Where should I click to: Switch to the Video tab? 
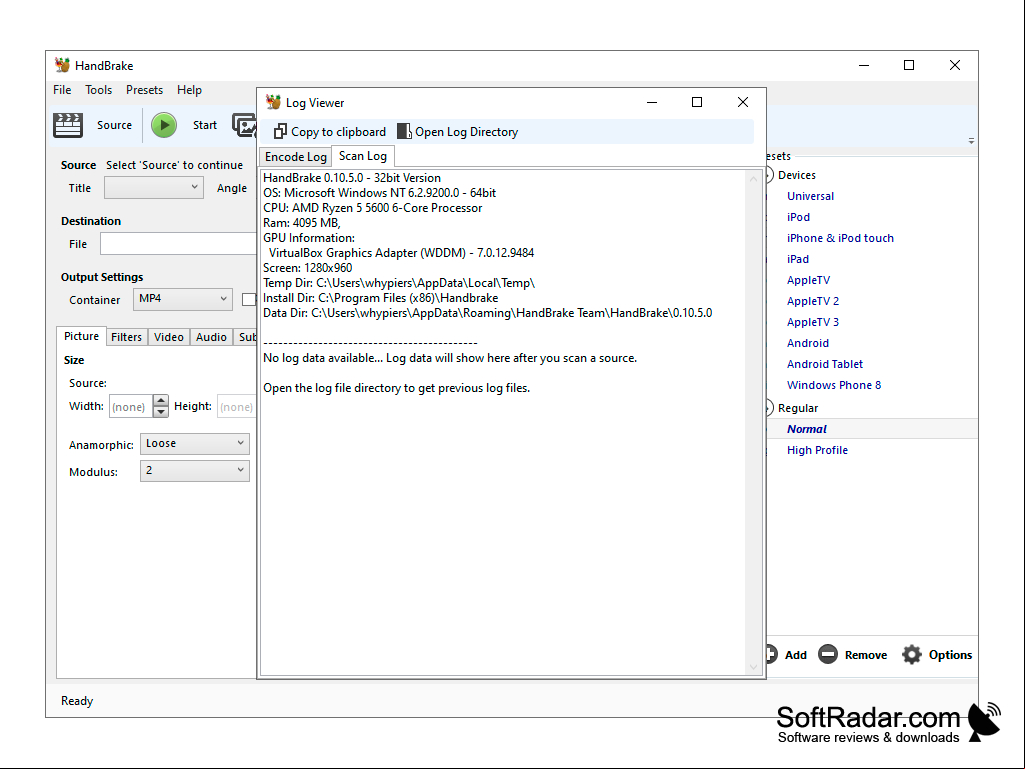click(169, 337)
